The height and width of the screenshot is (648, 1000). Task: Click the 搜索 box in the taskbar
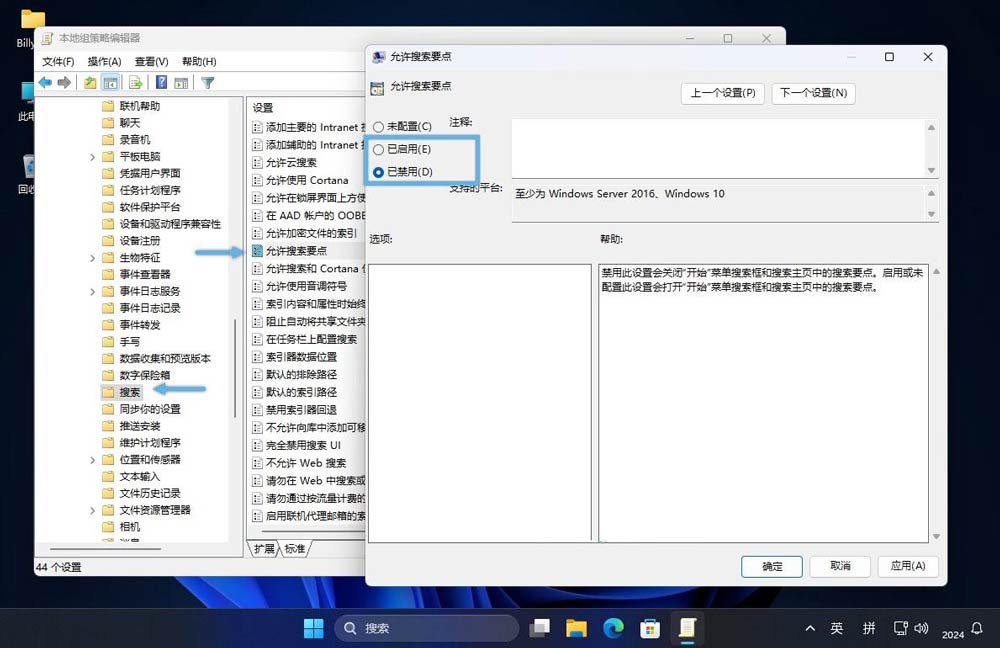[x=425, y=628]
